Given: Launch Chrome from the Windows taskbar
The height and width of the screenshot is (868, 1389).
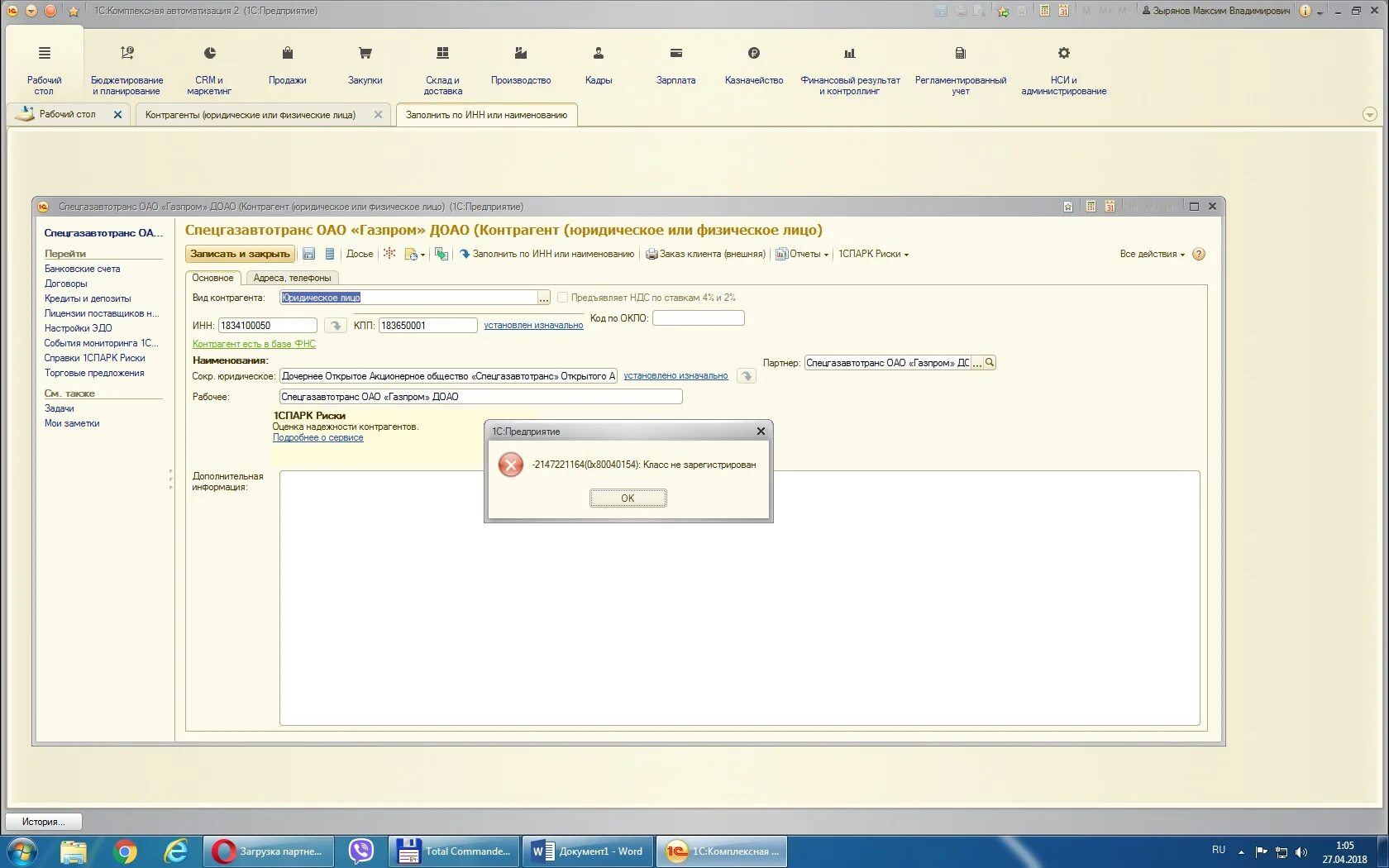Looking at the screenshot, I should pyautogui.click(x=125, y=851).
